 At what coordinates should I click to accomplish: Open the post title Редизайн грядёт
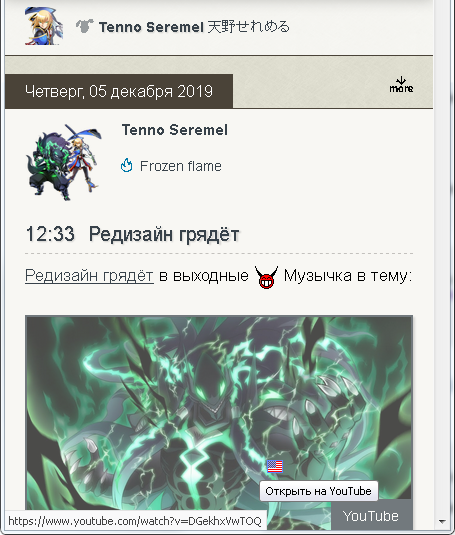click(164, 234)
